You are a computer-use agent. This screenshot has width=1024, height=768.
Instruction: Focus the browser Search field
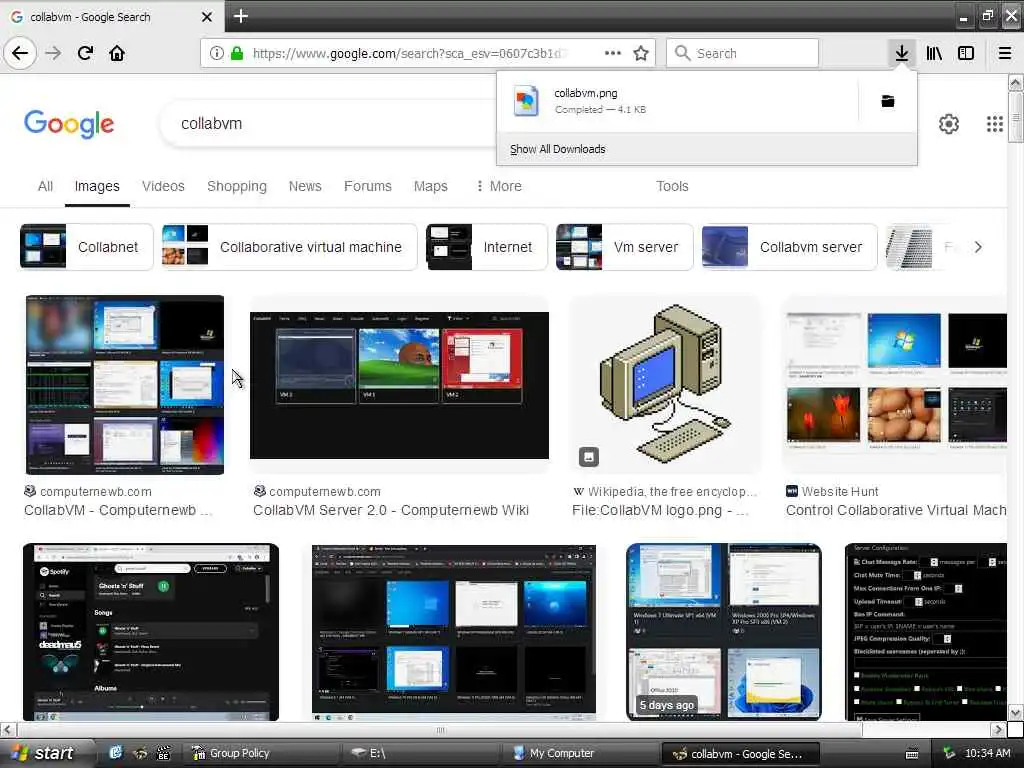(743, 53)
